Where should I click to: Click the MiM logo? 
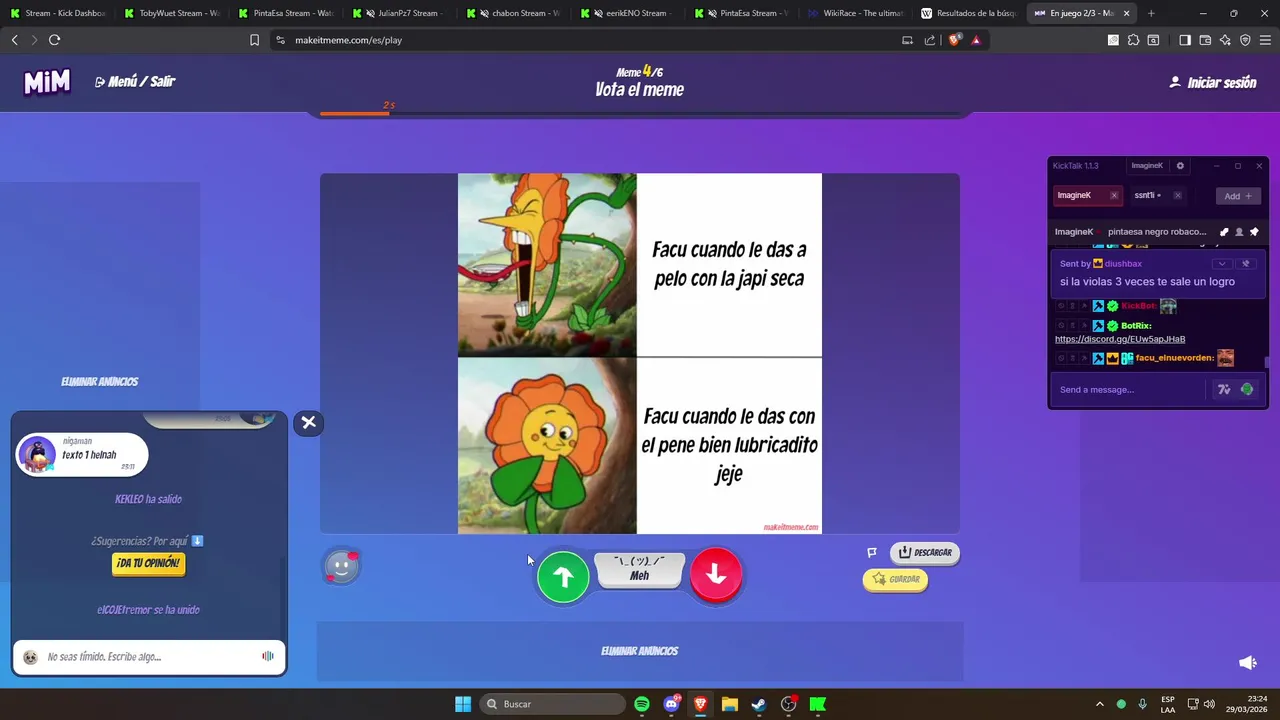(47, 82)
